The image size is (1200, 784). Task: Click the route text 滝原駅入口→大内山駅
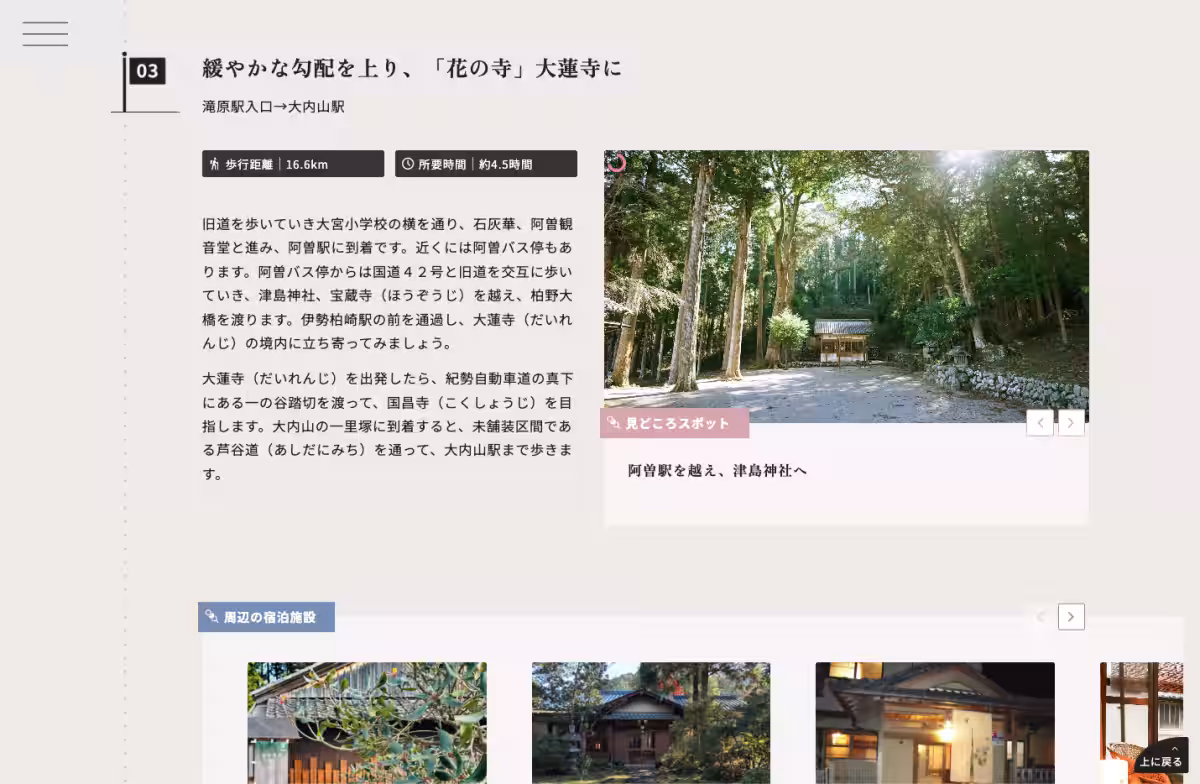(273, 106)
